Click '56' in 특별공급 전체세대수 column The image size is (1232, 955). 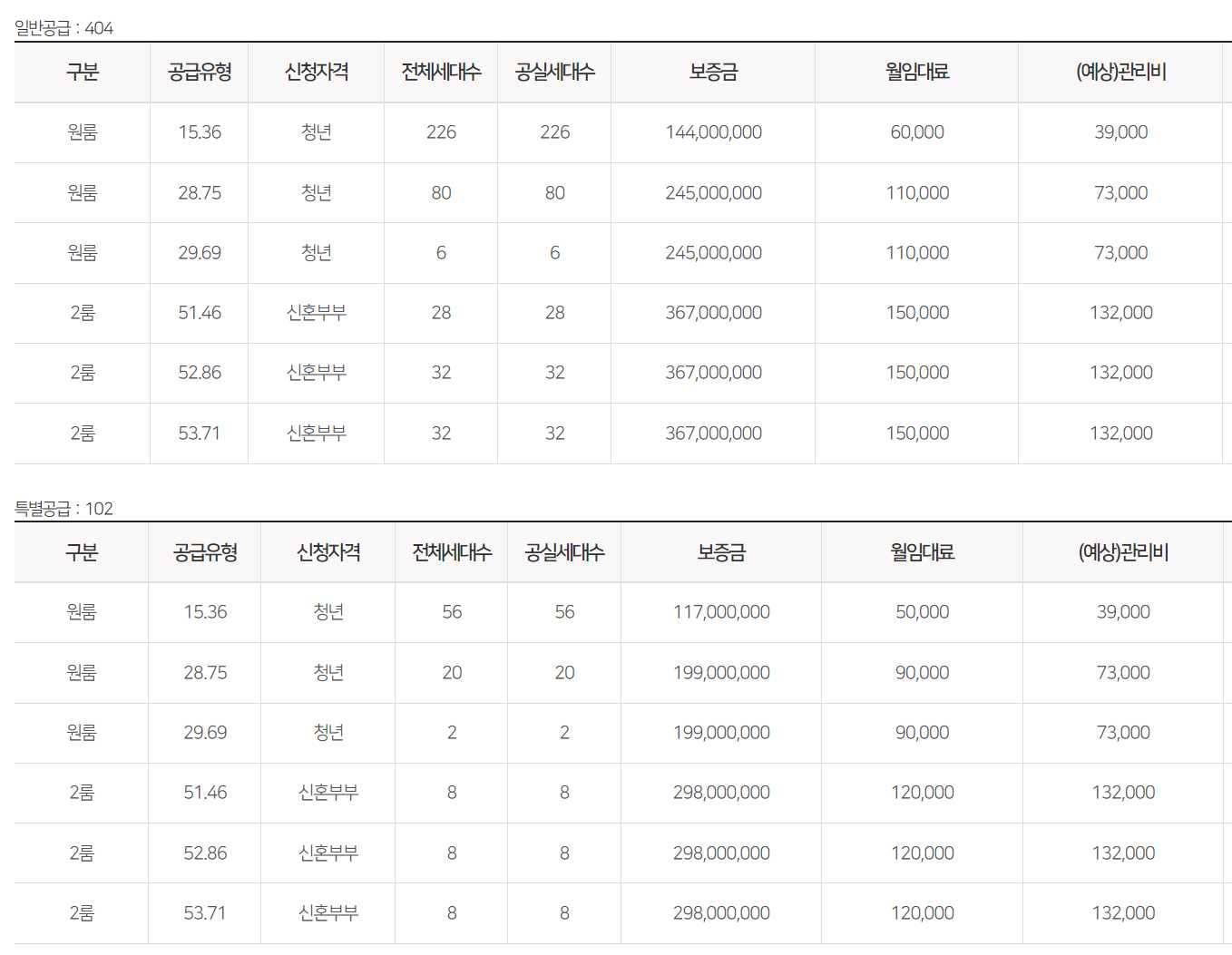[x=452, y=612]
